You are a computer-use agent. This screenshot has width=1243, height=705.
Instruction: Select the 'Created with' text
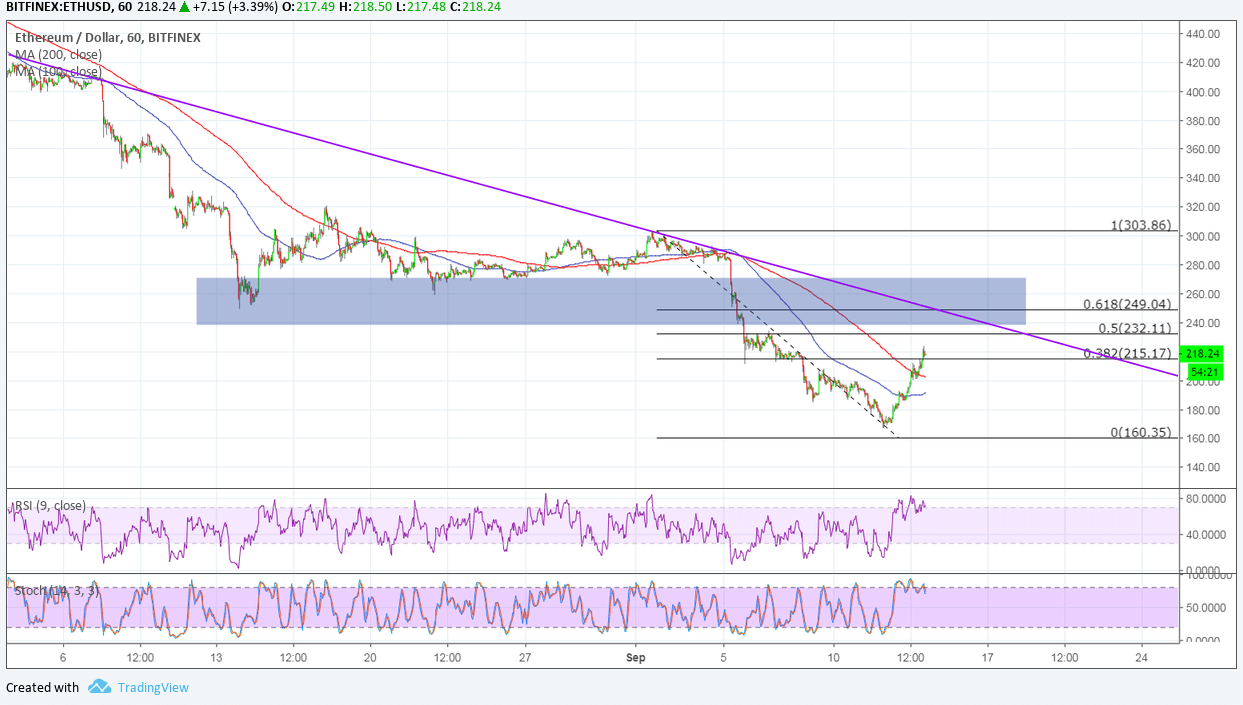[42, 688]
